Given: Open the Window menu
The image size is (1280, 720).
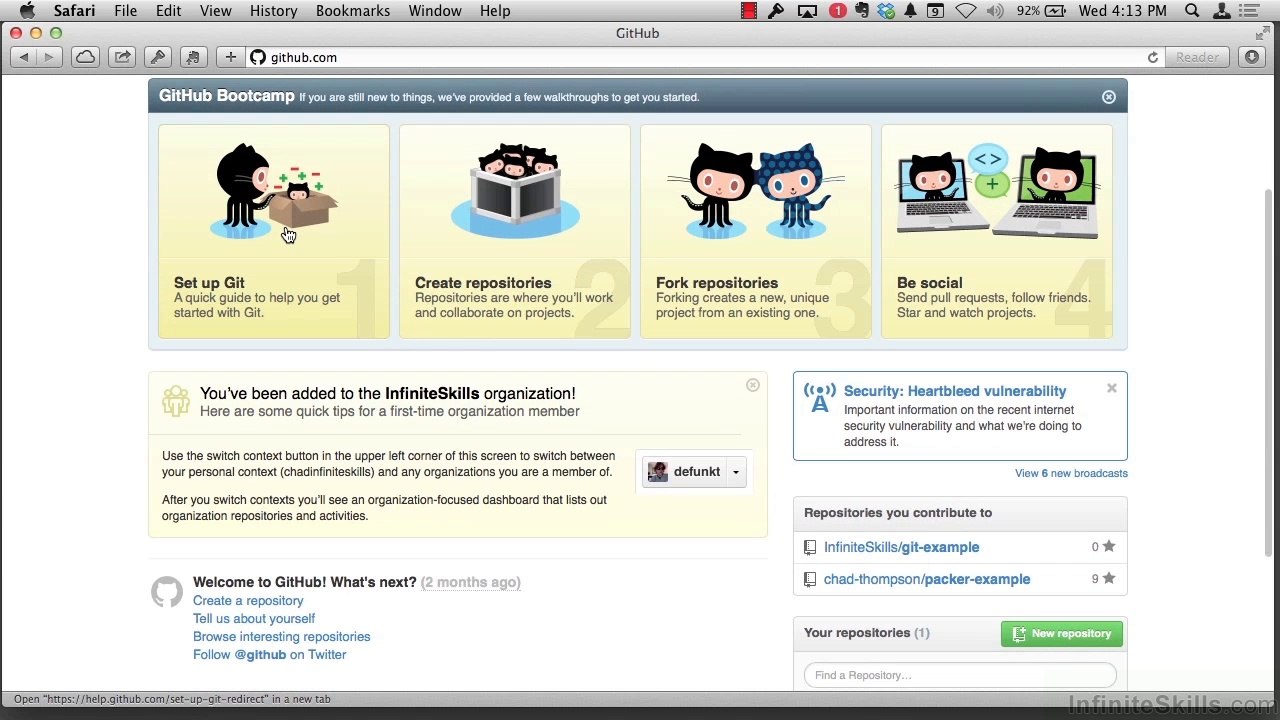Looking at the screenshot, I should coord(435,11).
